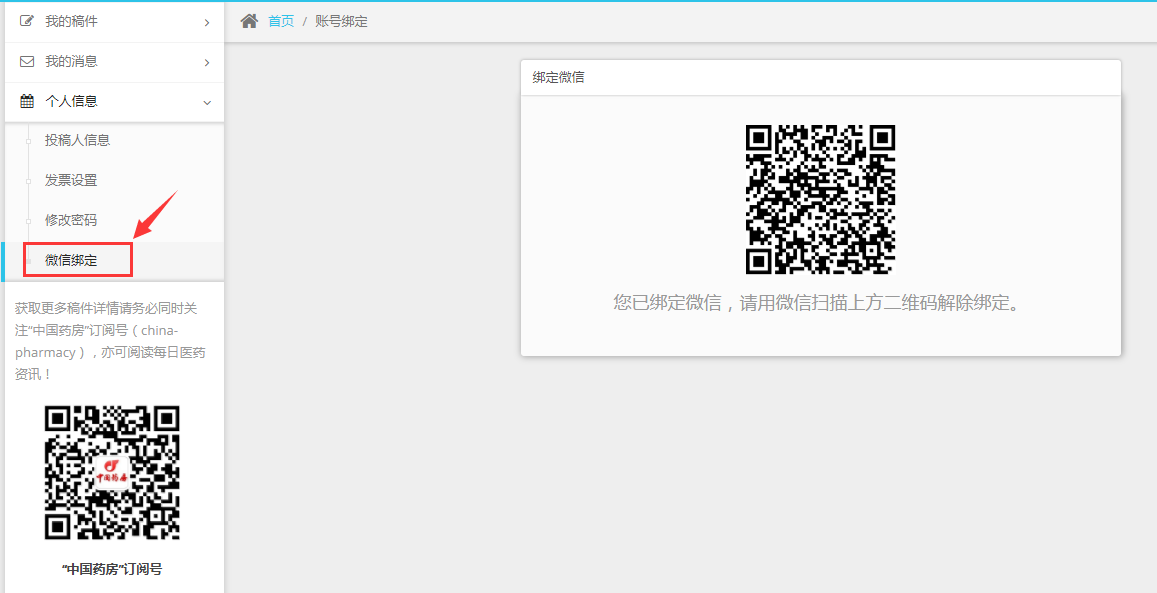This screenshot has height=593, width=1157.
Task: Click the WeChat unbind QR code
Action: click(821, 199)
